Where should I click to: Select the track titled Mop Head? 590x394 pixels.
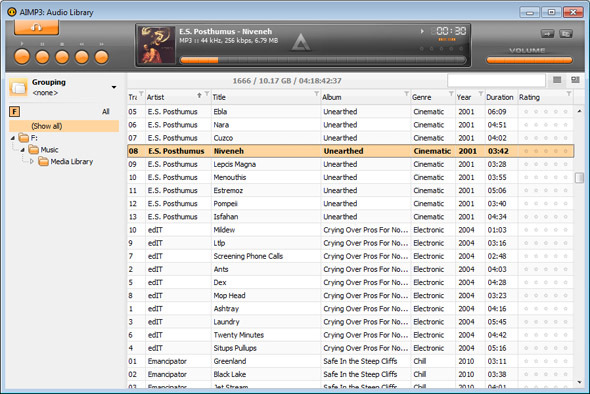click(350, 295)
